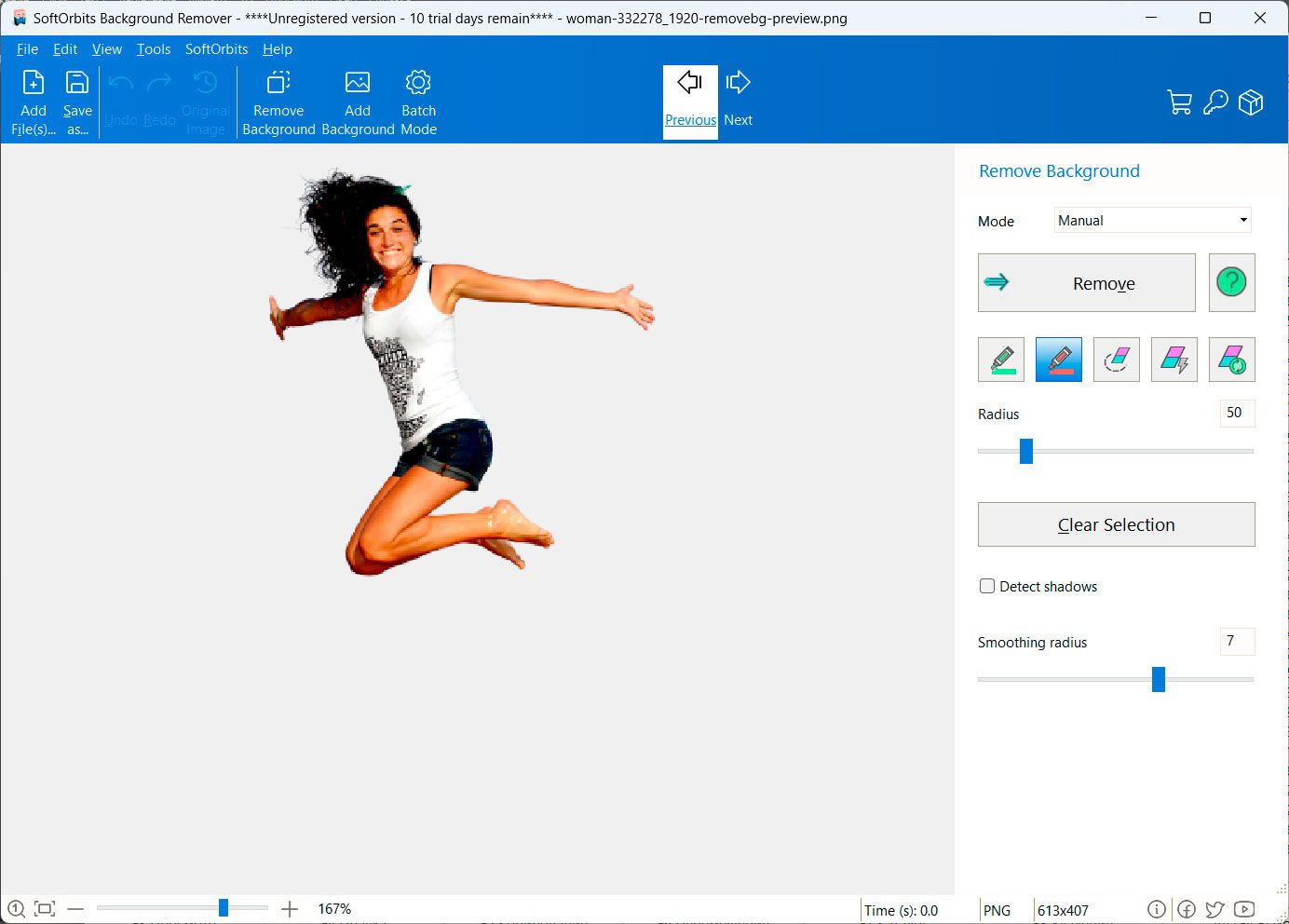
Task: Click the Clear Selection button
Action: coord(1117,524)
